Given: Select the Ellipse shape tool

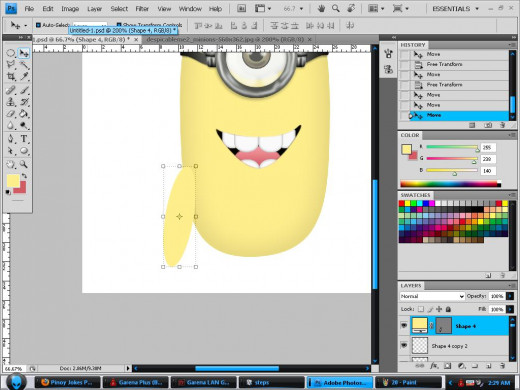Looking at the screenshot, I should 24,151.
